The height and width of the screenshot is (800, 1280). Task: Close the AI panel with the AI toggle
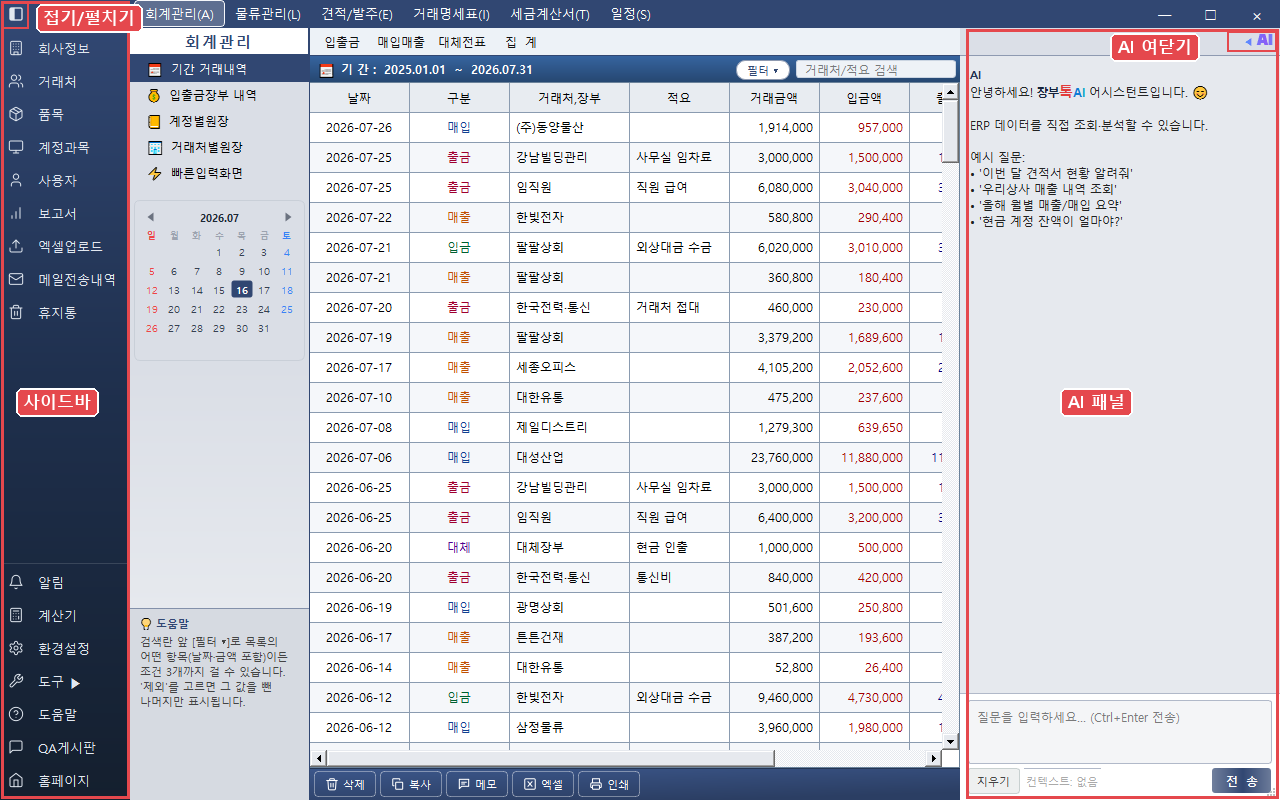(1258, 40)
